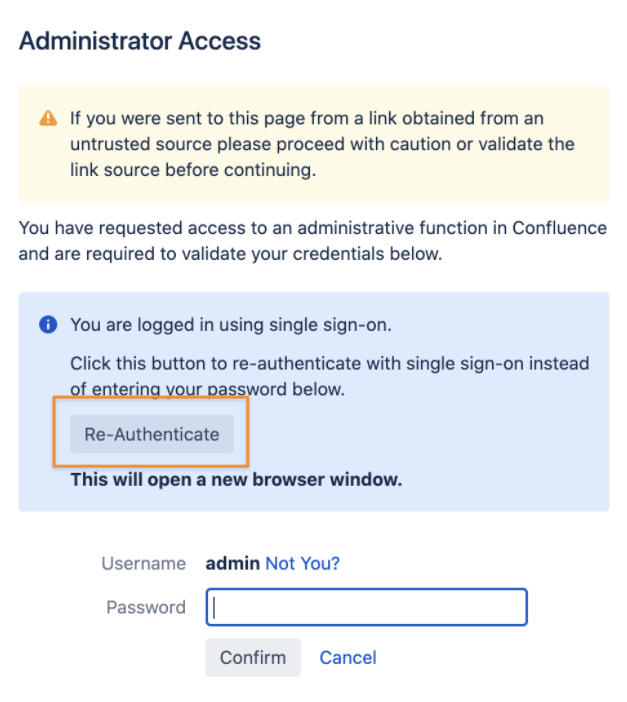Screen dimensions: 627x702
Task: Click the 'This will open a new browser window' note
Action: (236, 479)
